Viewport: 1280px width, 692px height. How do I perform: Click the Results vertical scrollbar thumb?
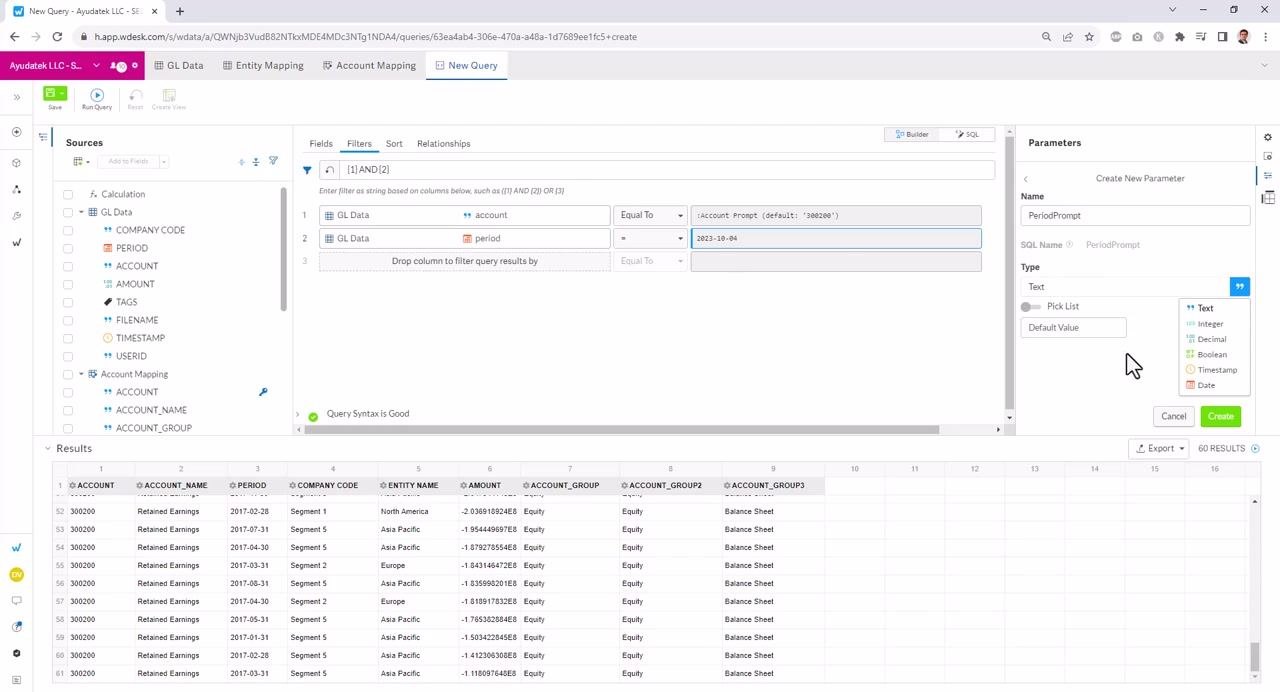click(x=1255, y=656)
